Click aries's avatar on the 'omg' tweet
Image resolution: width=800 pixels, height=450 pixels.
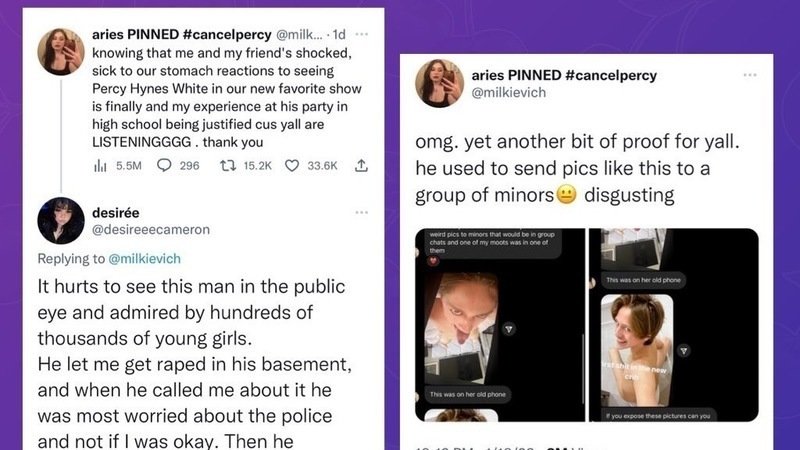point(438,84)
